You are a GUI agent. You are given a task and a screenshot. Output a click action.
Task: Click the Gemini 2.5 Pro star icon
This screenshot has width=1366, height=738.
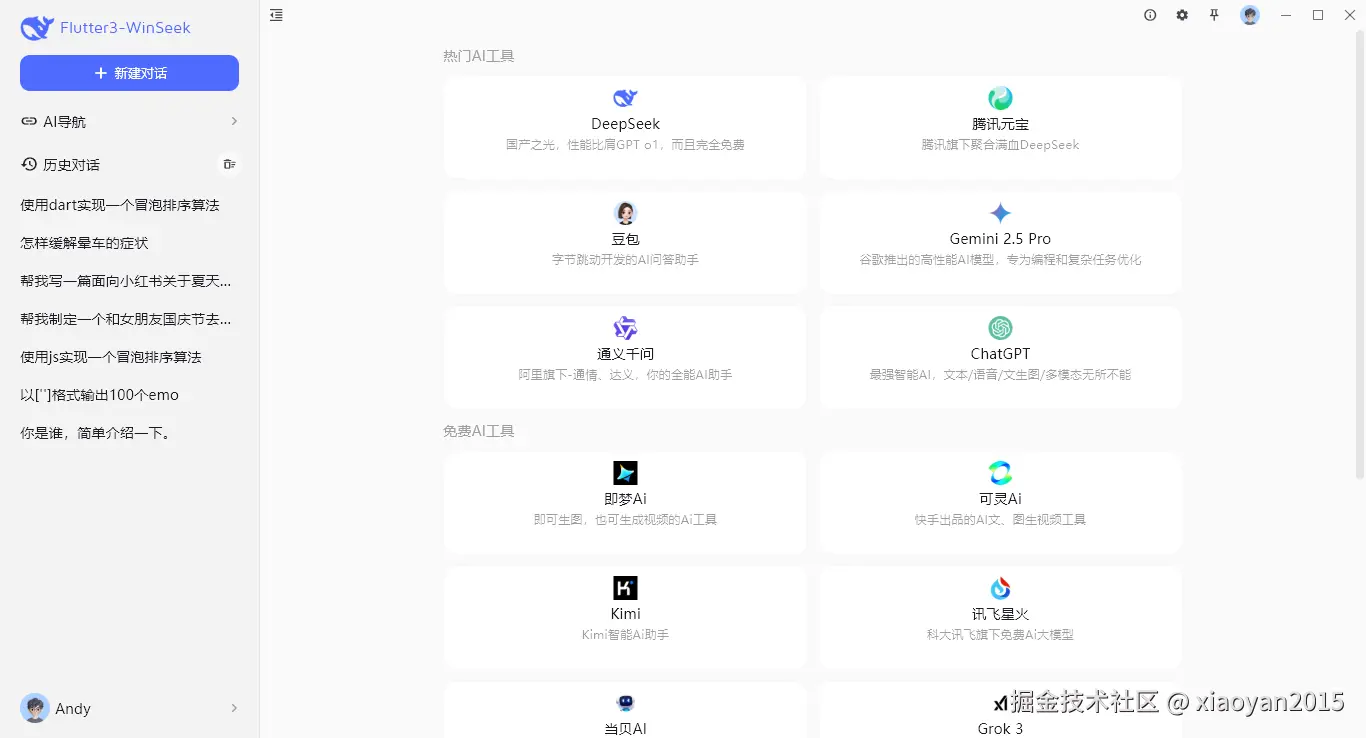coord(1000,213)
